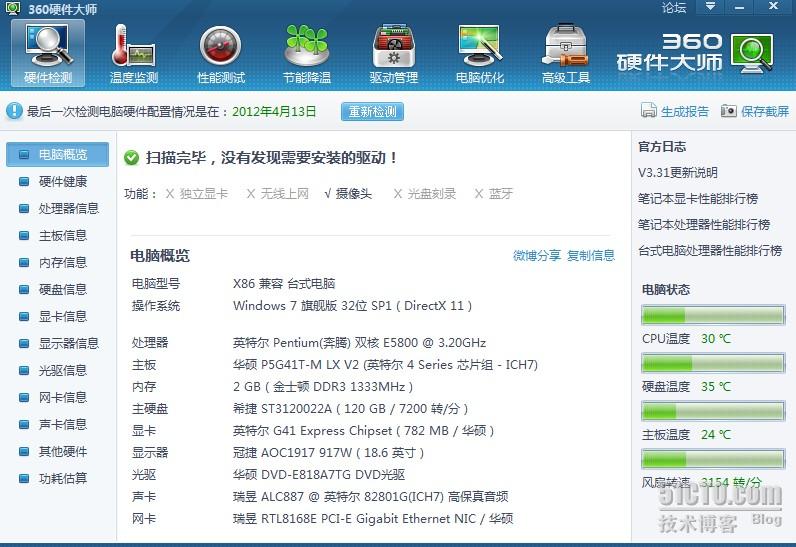
Task: Click the graphics value G41 Express Chipset
Action: pos(363,431)
